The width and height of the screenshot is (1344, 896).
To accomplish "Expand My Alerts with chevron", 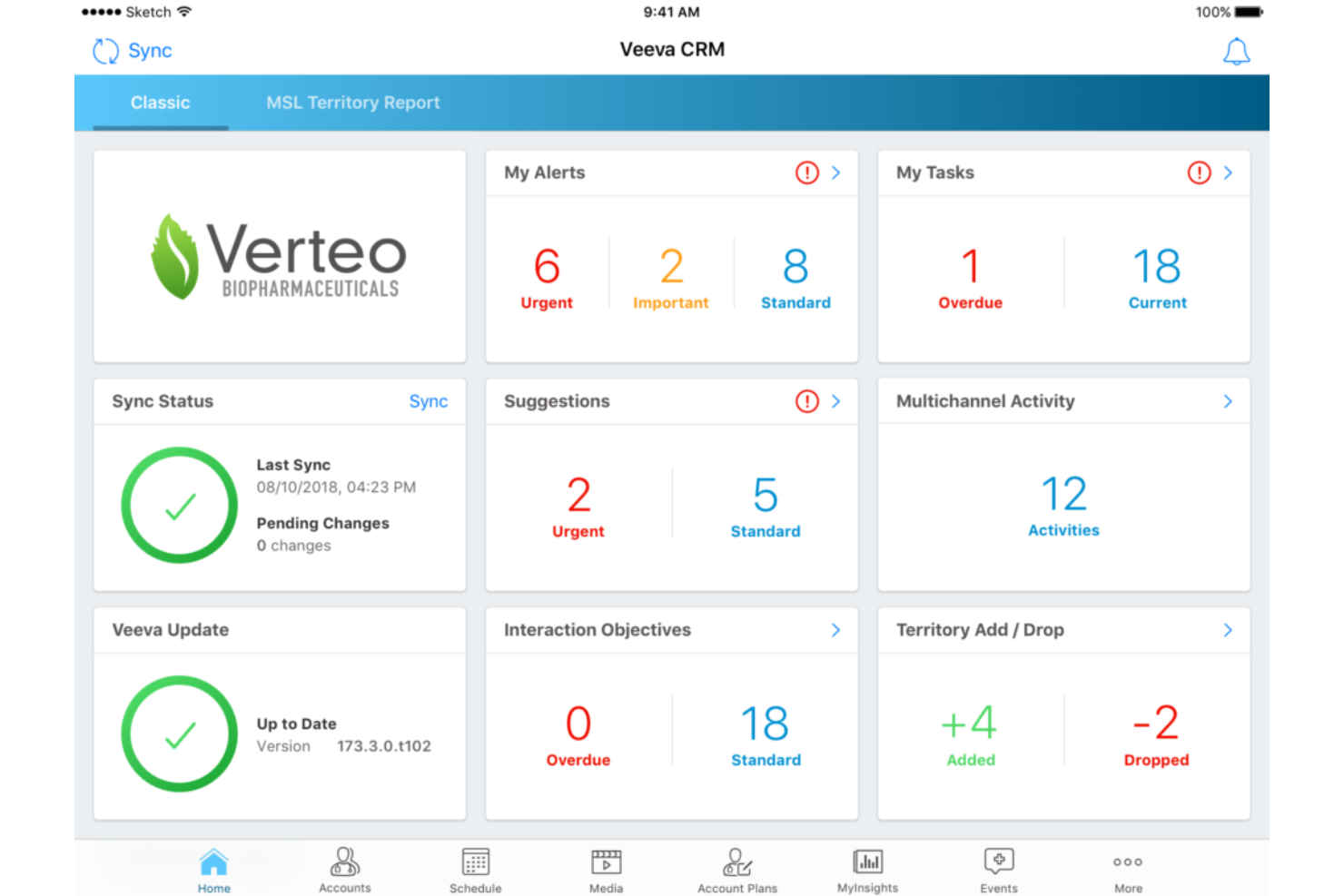I will [835, 172].
